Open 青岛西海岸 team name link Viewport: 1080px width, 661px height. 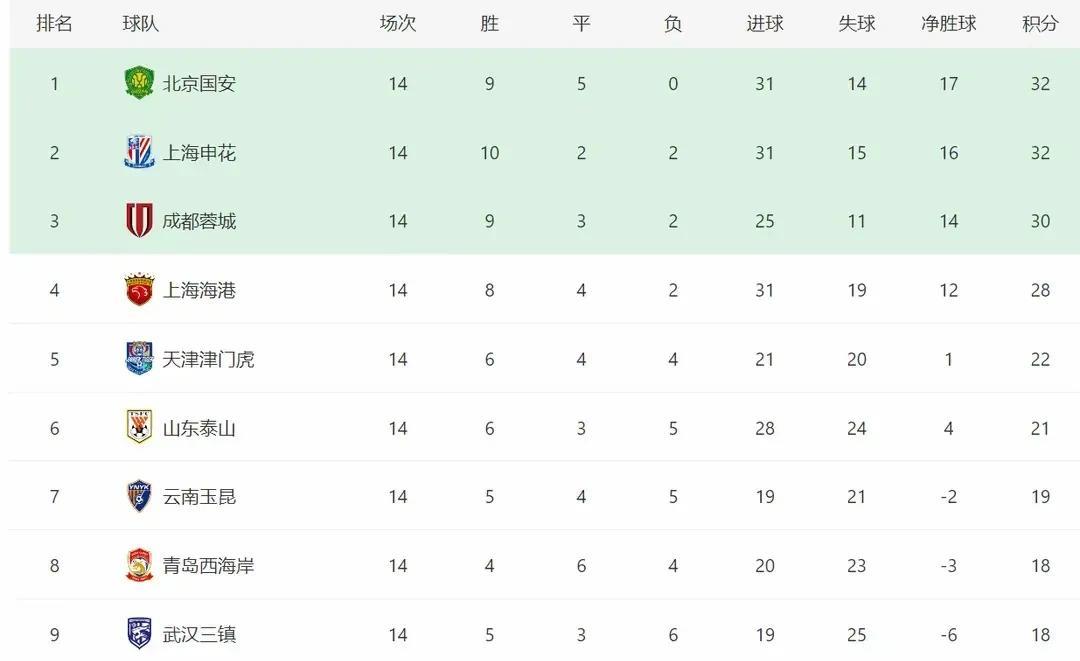pos(209,565)
